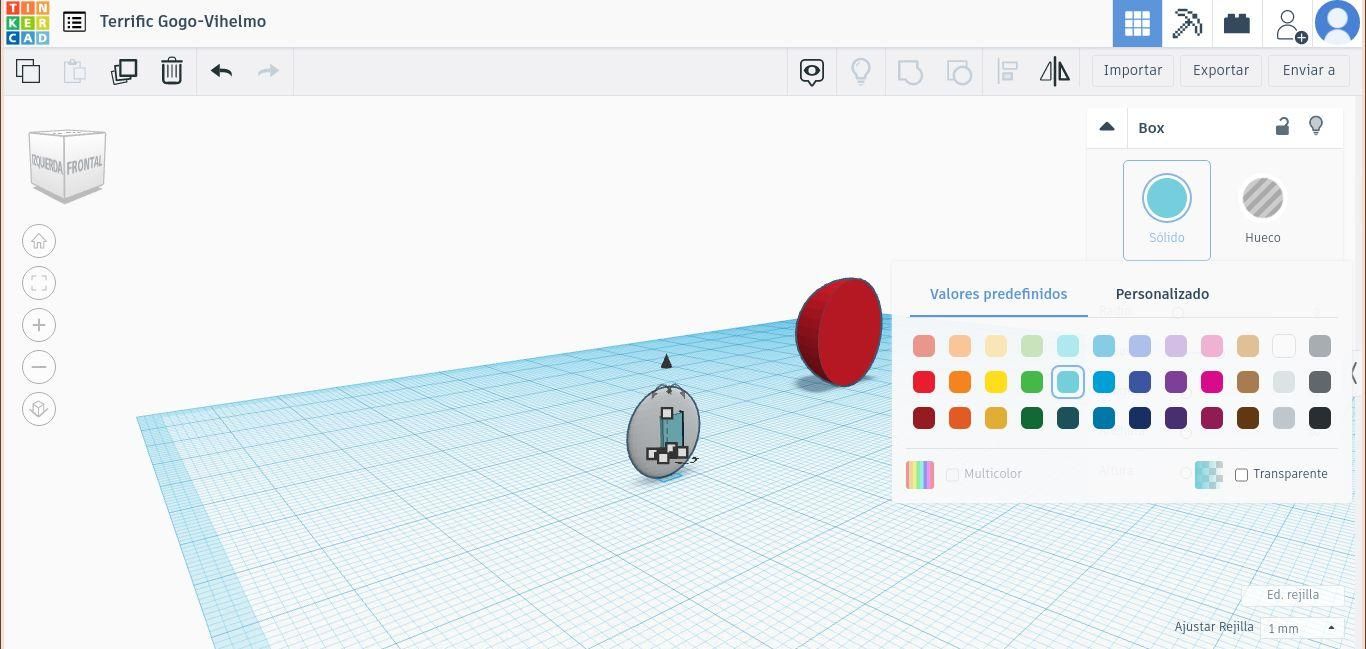Pick the dark brown color swatch
The height and width of the screenshot is (649, 1366).
[1248, 418]
